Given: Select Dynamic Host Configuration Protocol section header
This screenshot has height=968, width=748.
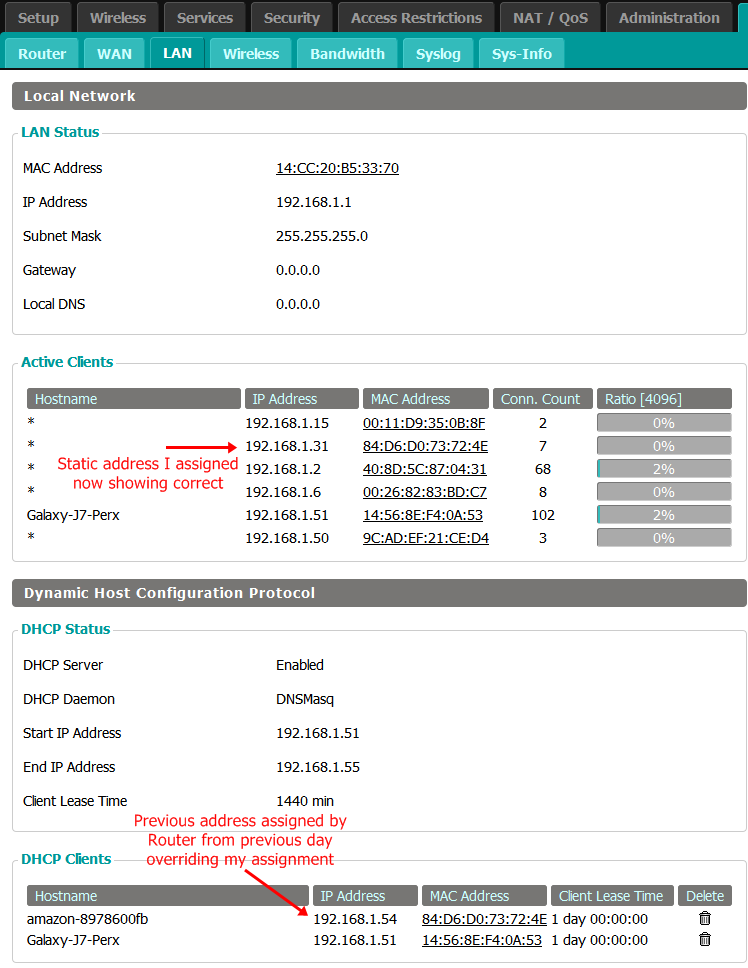Looking at the screenshot, I should click(x=379, y=593).
